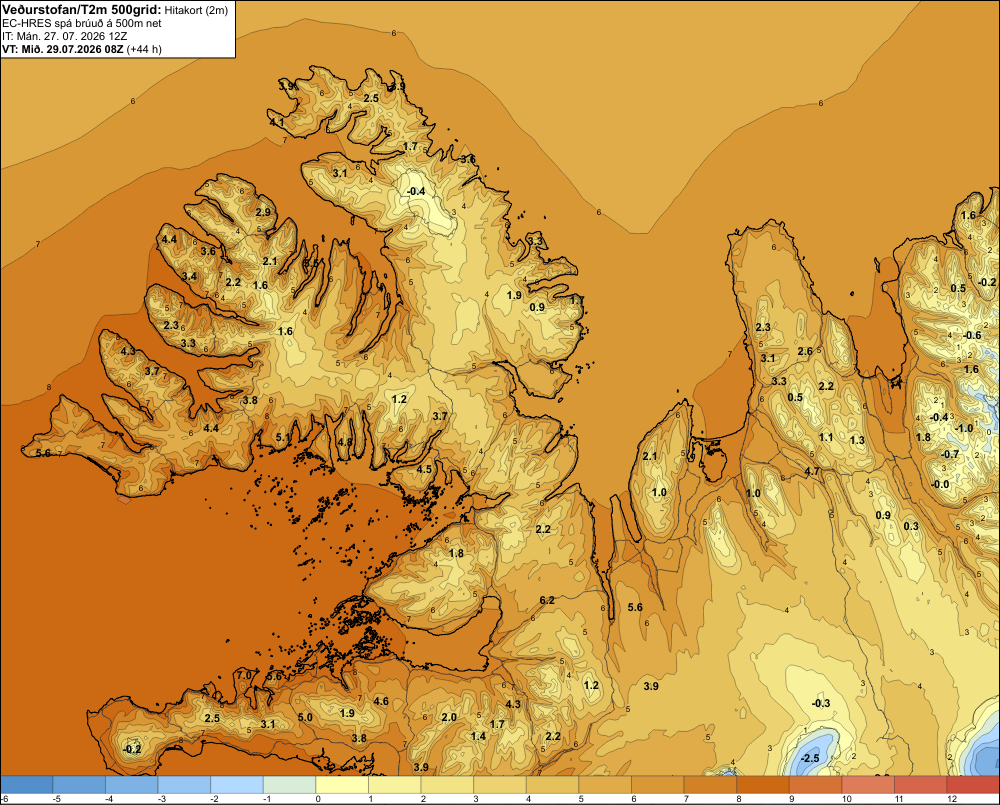Select the red legend swatch above 12
Viewport: 1000px width, 805px height.
(973, 785)
